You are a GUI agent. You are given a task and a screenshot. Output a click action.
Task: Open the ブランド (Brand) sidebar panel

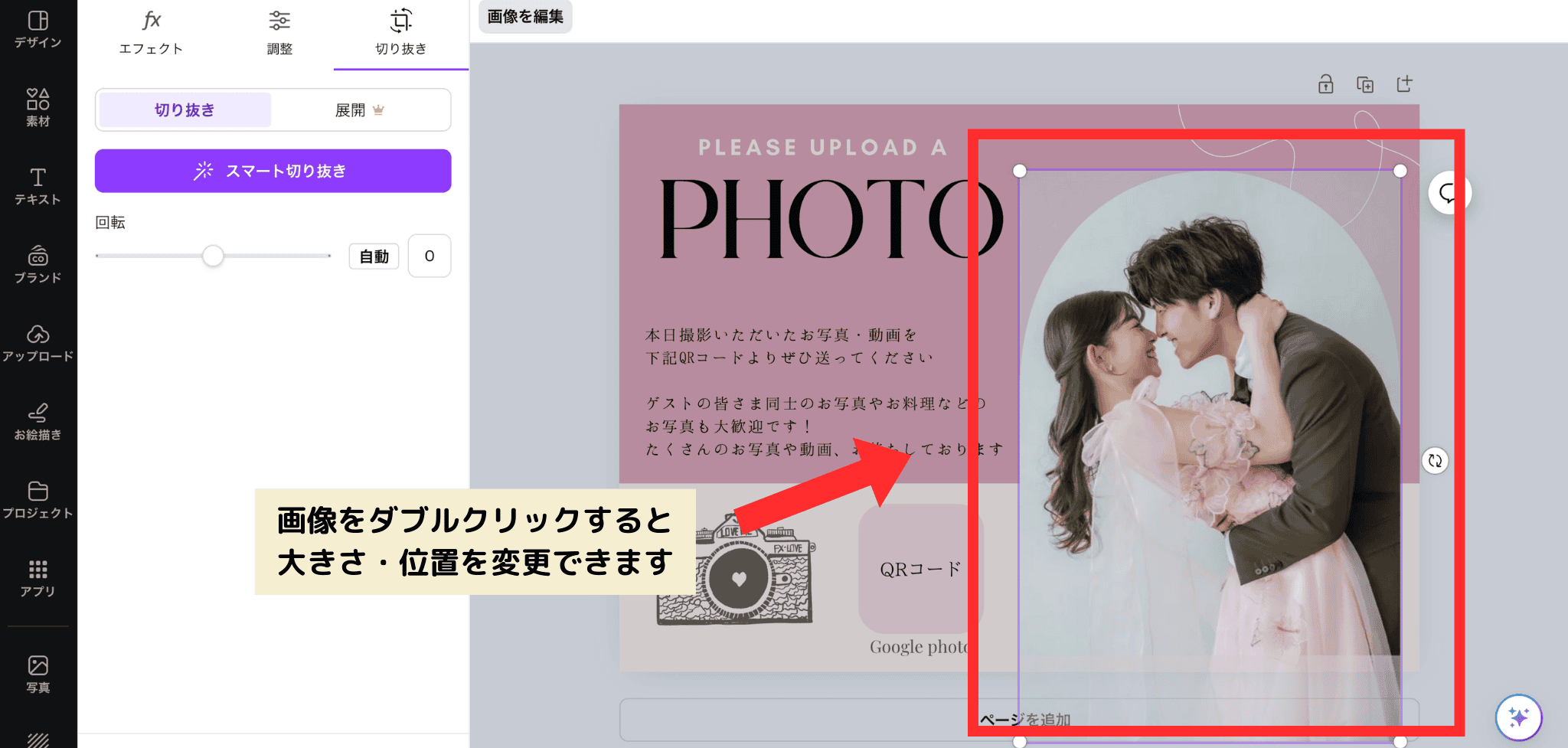point(38,265)
